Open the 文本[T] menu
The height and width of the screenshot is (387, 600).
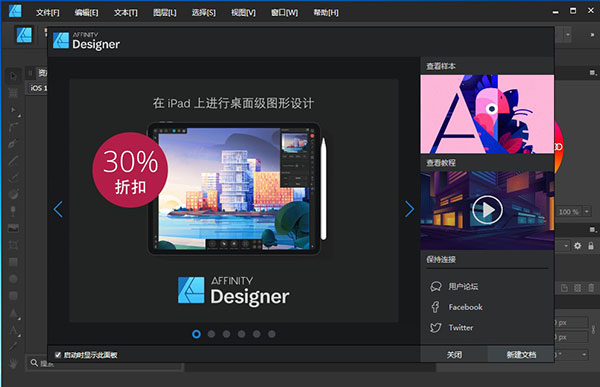(126, 13)
